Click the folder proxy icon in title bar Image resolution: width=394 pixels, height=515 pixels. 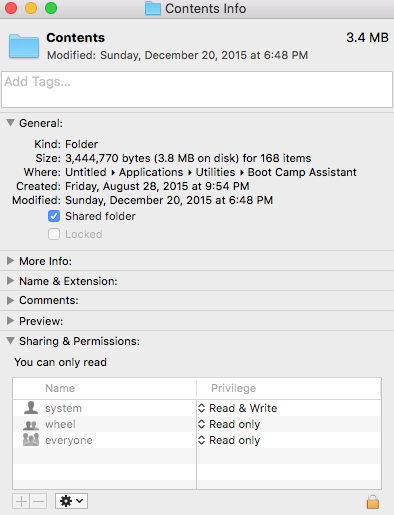(153, 8)
